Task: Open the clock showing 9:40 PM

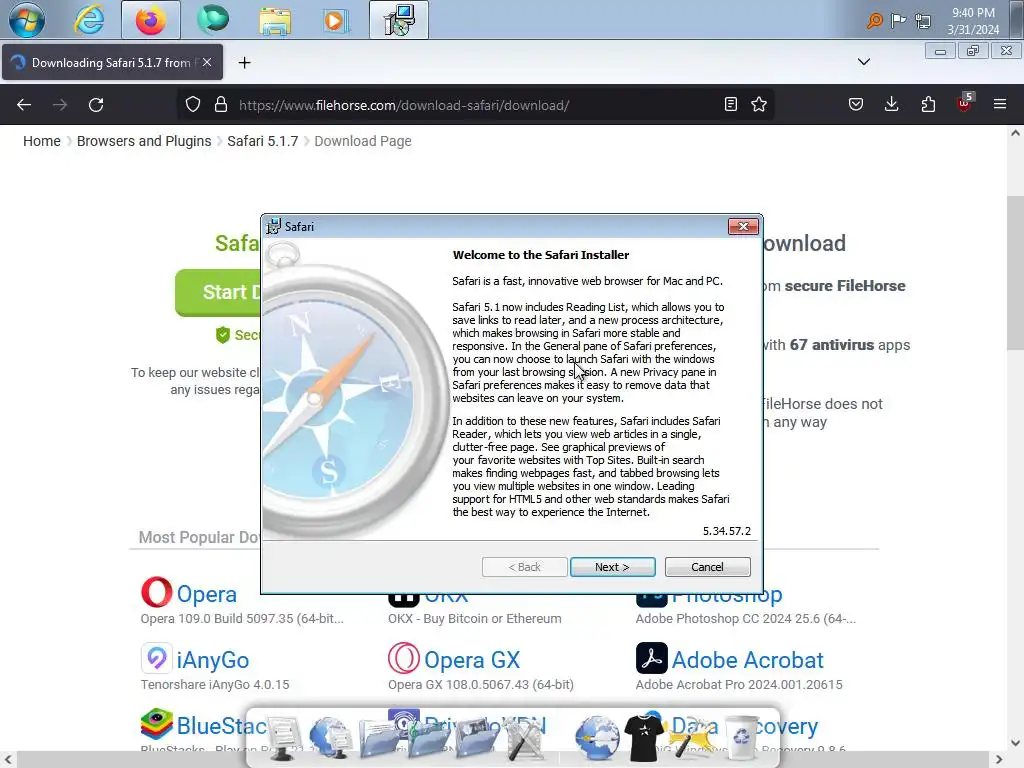Action: (973, 21)
